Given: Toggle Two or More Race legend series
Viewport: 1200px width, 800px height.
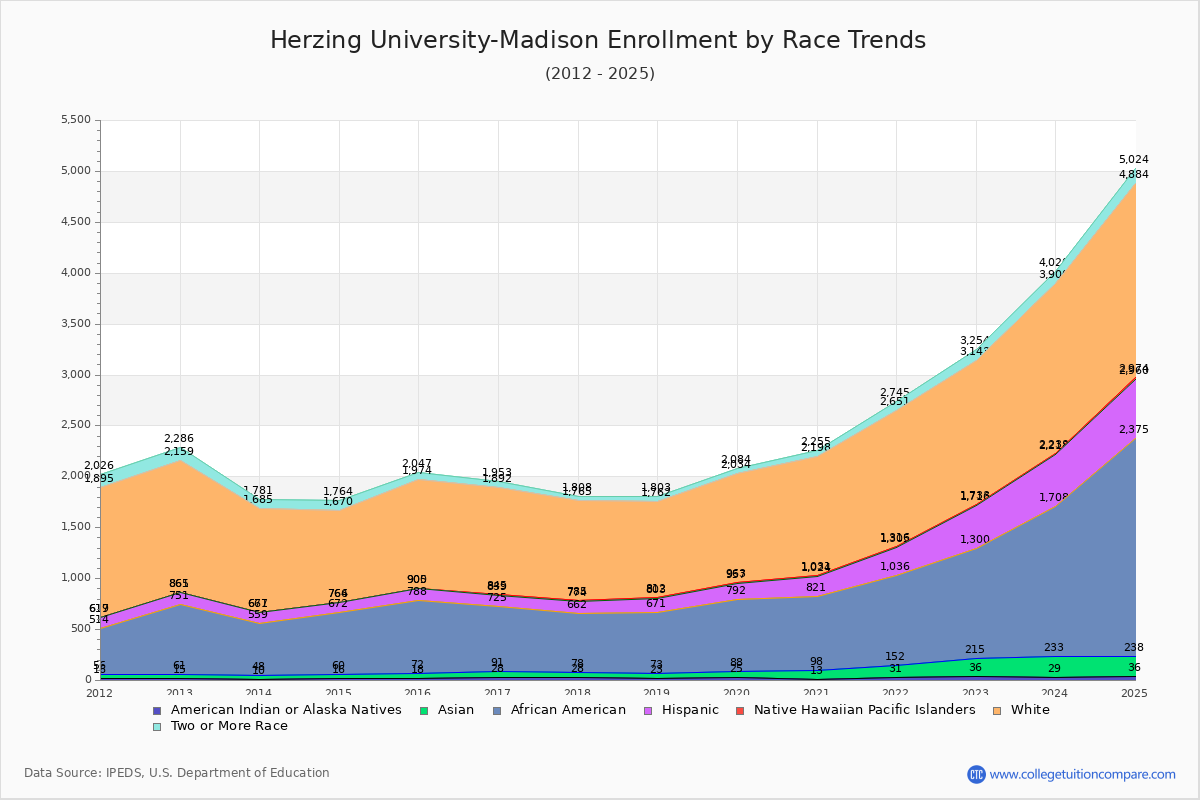Looking at the screenshot, I should pos(219,726).
